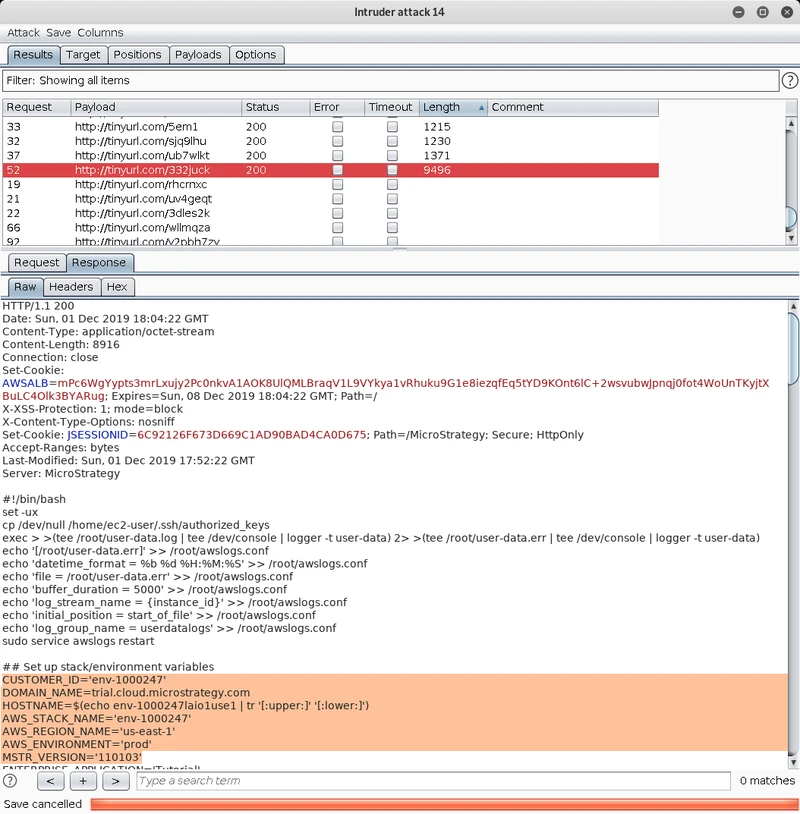This screenshot has height=814, width=800.
Task: Click the JSESSIONID cookie name in response
Action: coord(98,435)
